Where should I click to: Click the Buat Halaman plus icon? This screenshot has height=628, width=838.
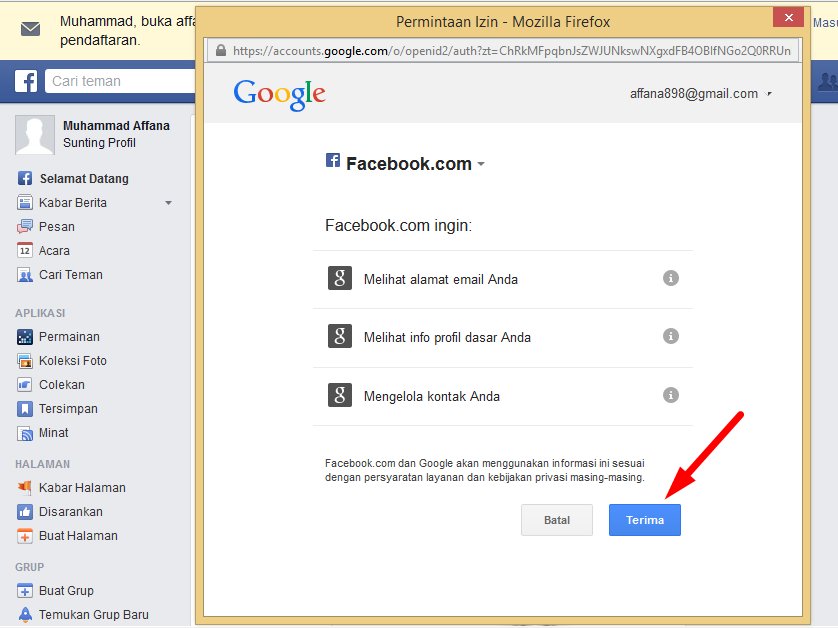25,536
